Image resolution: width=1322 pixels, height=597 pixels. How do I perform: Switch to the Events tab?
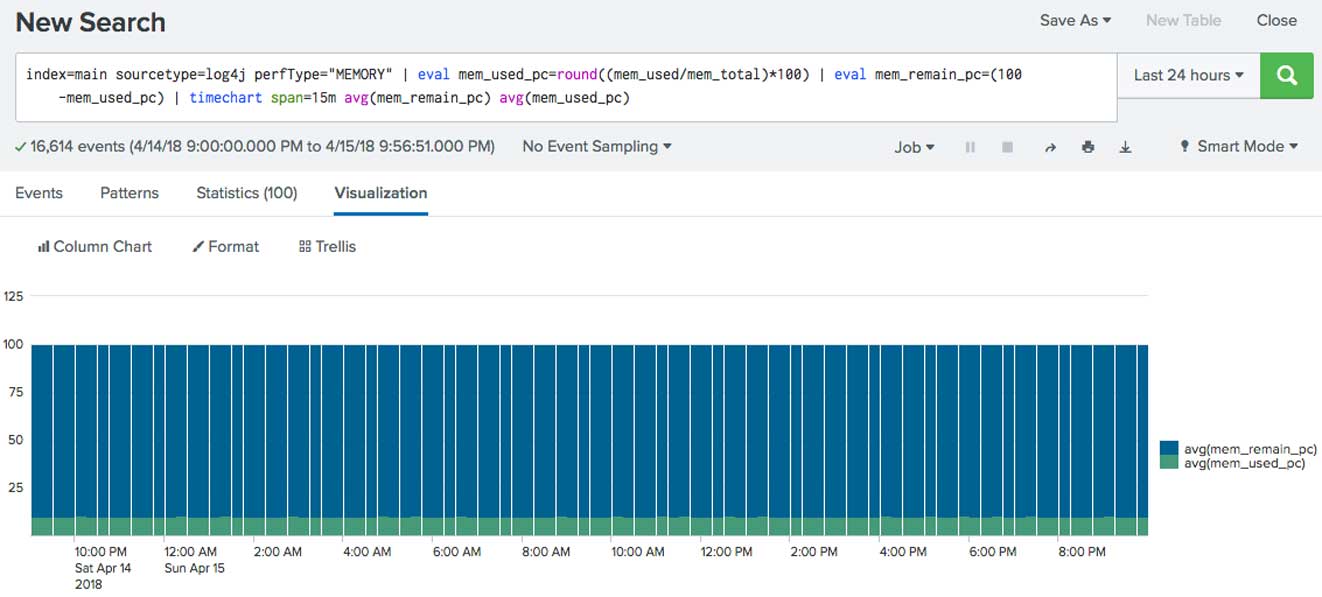point(39,193)
